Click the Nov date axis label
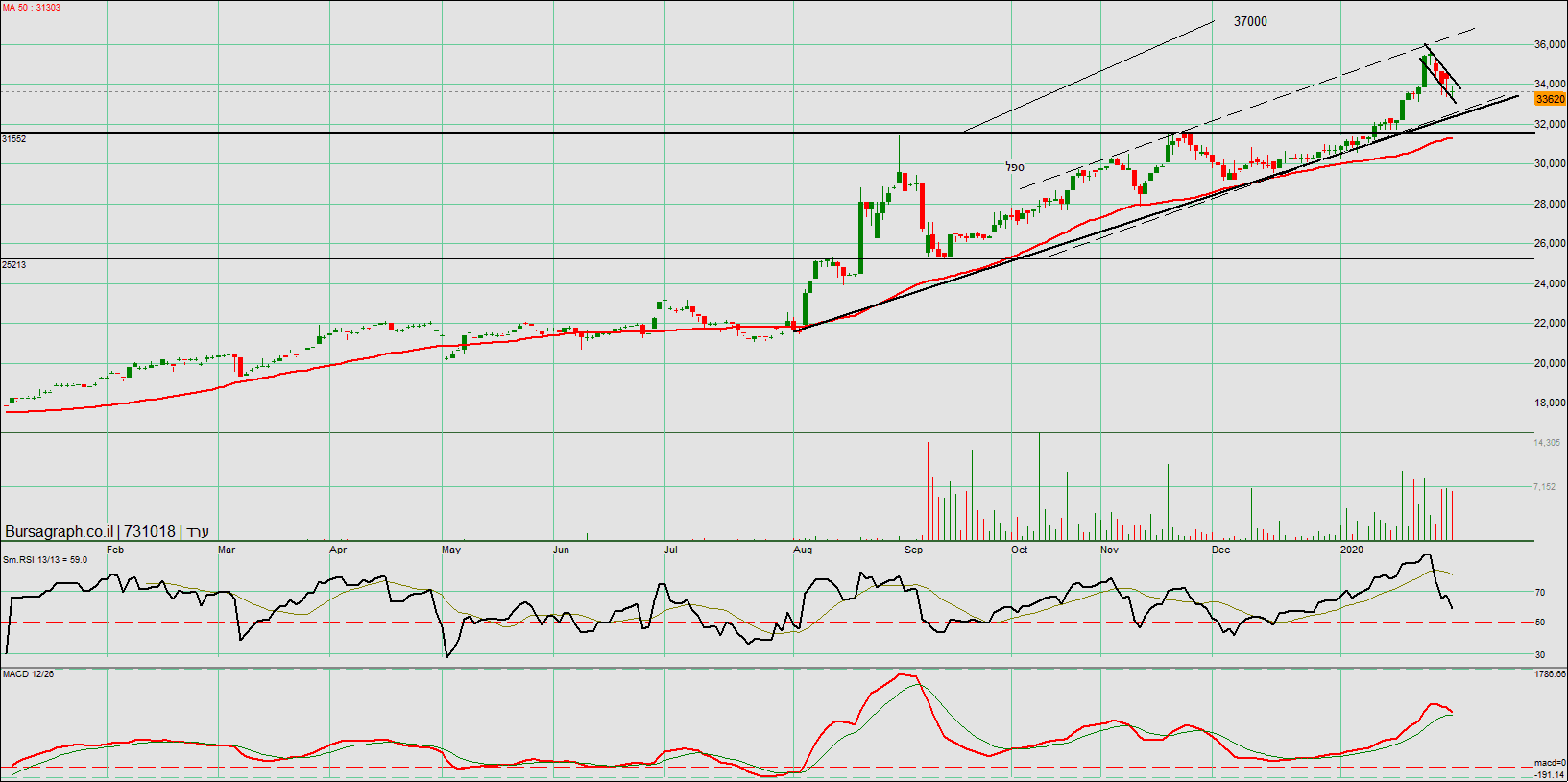Viewport: 1568px width, 782px height. (x=1109, y=550)
